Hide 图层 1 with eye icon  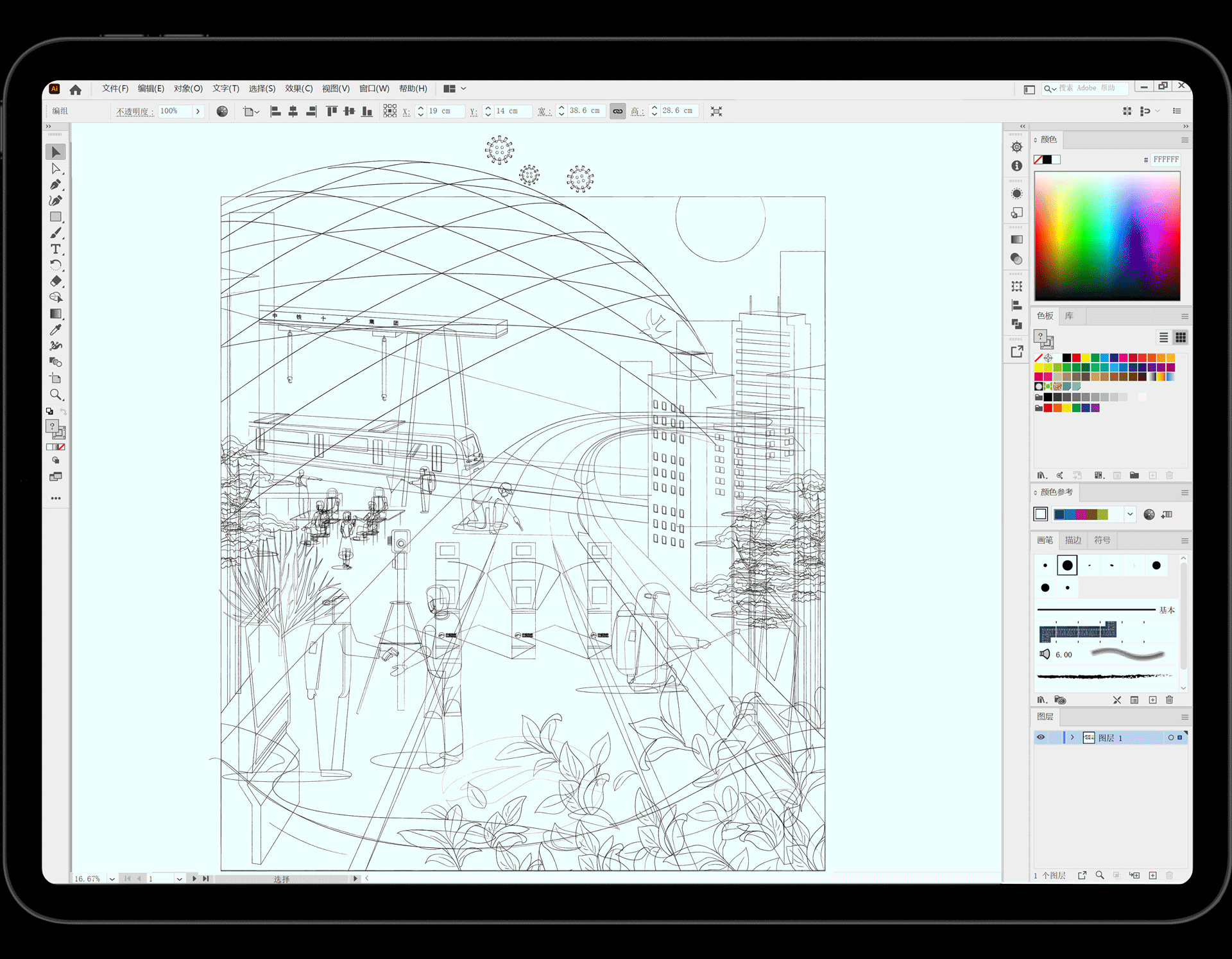pos(1040,738)
